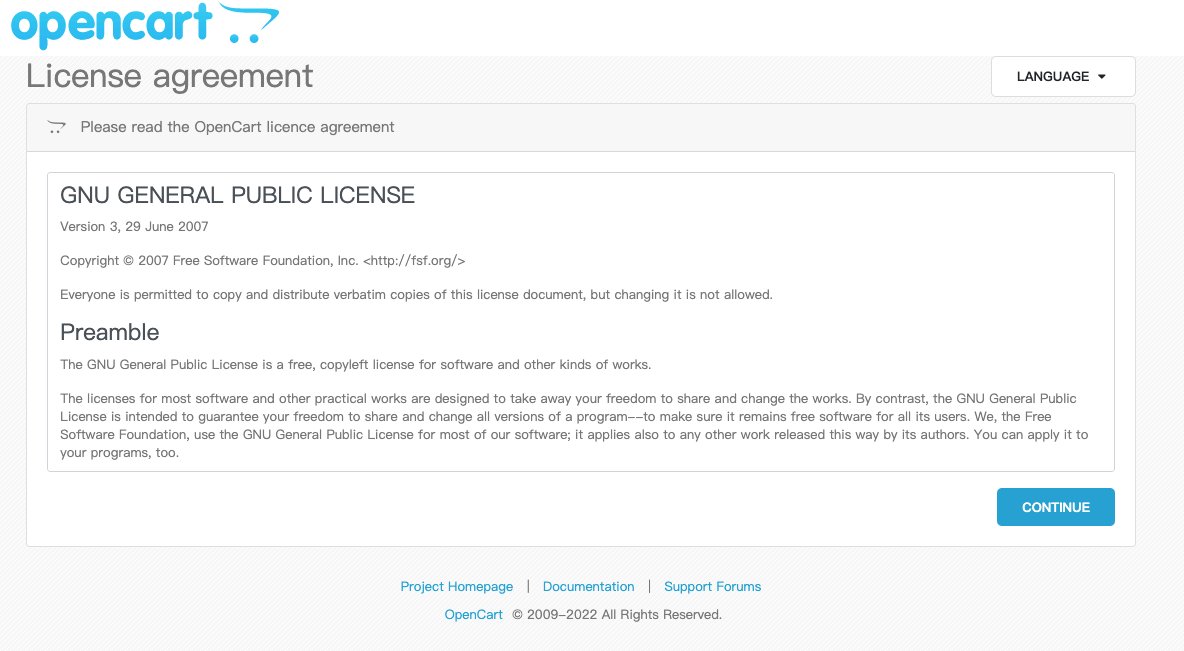Visit the Support Forums link

pos(712,587)
